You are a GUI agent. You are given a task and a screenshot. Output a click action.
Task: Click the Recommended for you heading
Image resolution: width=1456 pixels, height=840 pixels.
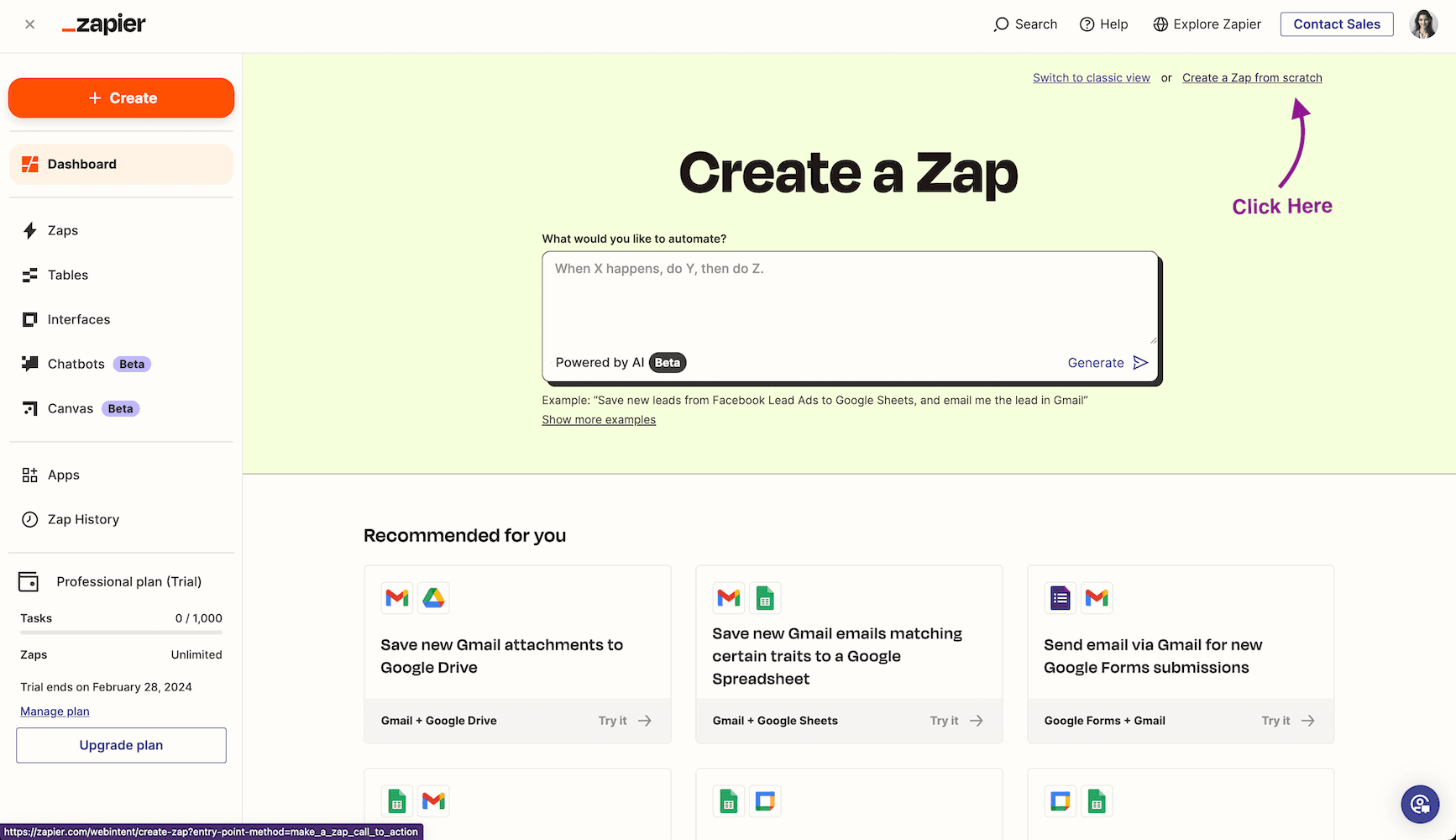coord(464,536)
